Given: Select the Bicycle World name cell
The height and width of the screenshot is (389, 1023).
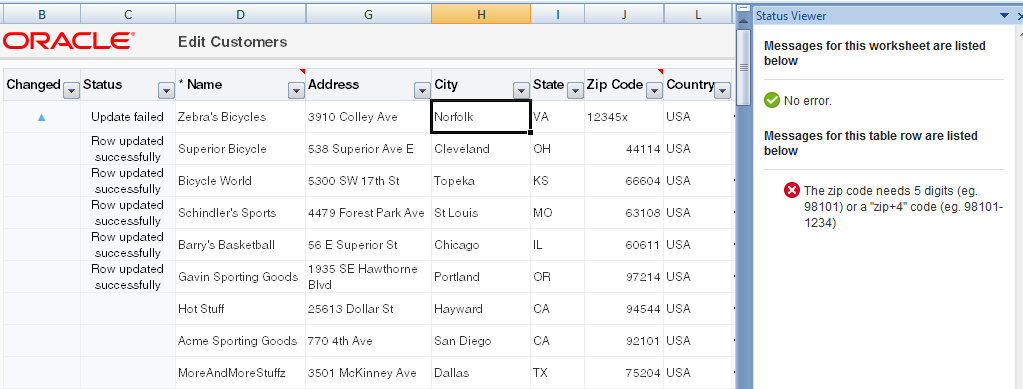Looking at the screenshot, I should coord(241,181).
